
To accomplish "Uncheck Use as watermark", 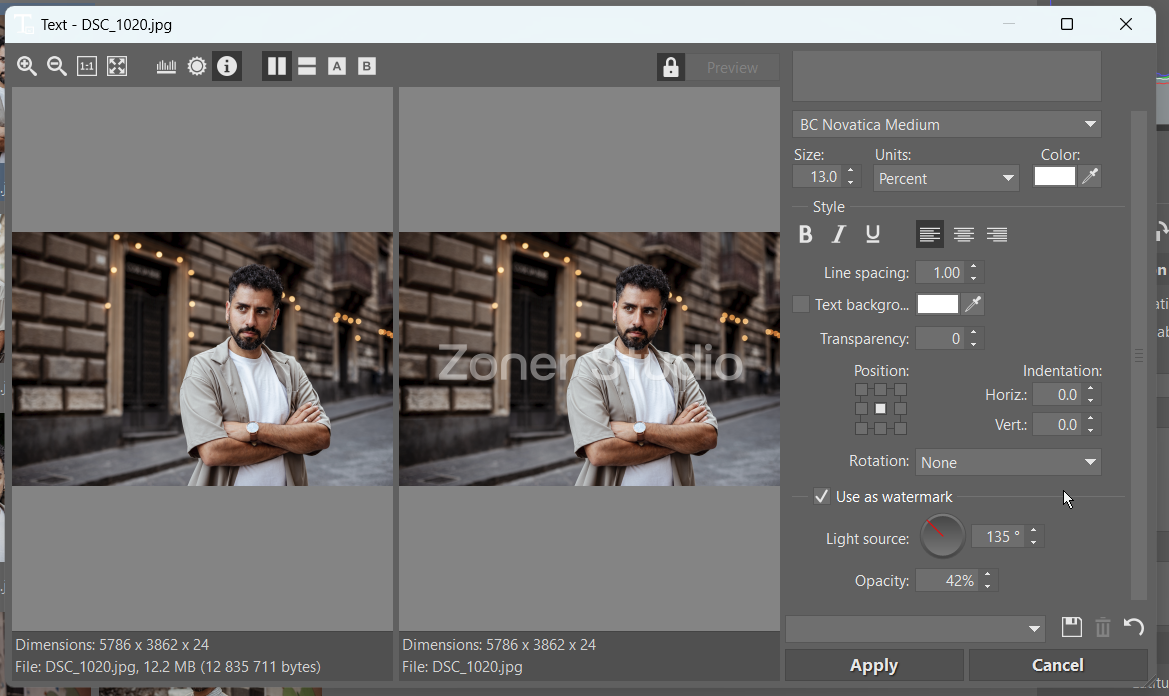I will click(x=822, y=497).
